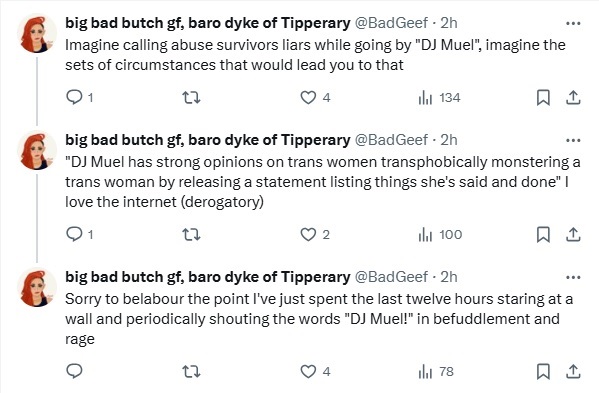Bookmark the first tweet
This screenshot has width=599, height=393.
click(543, 98)
